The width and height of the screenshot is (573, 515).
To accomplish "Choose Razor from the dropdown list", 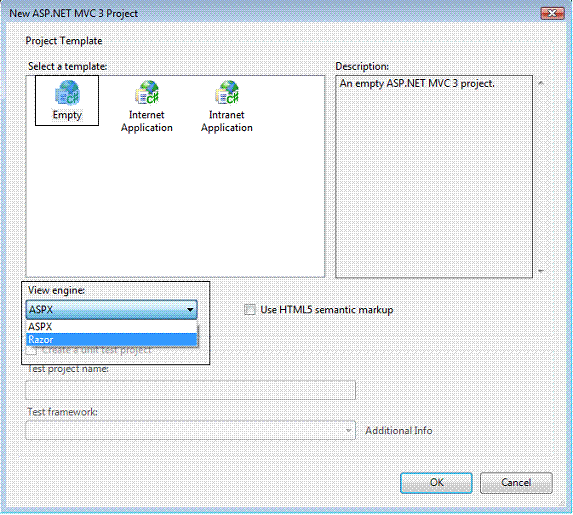I will pyautogui.click(x=111, y=340).
